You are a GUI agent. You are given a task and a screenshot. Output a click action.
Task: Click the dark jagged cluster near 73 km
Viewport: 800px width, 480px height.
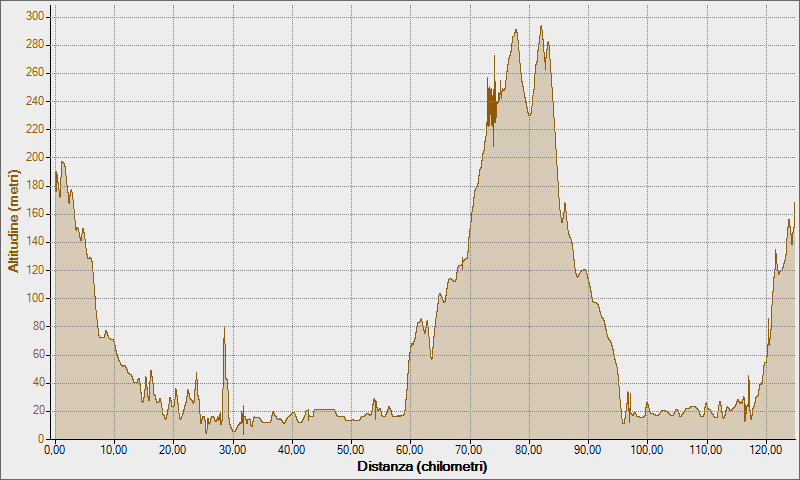491,108
